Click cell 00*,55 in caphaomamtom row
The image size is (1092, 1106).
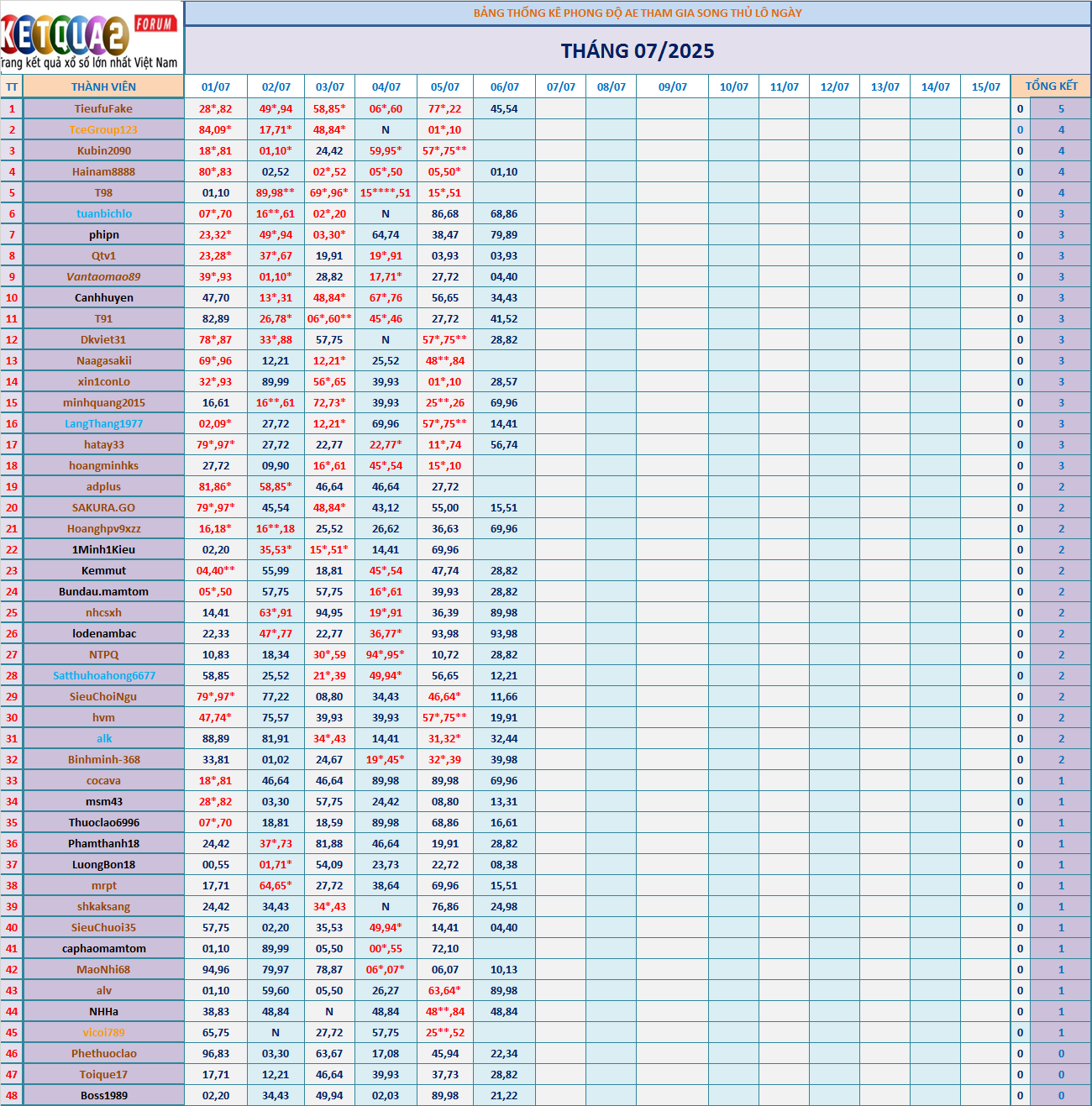coord(386,948)
